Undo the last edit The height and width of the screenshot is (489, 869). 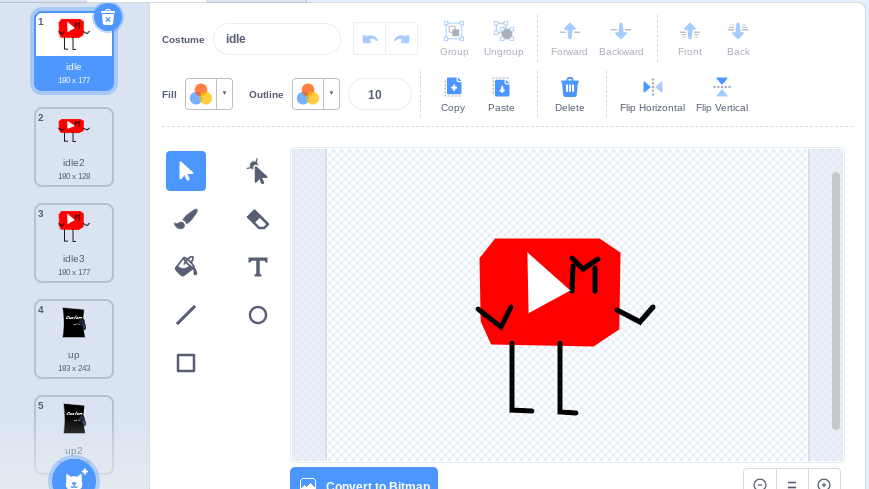tap(370, 39)
